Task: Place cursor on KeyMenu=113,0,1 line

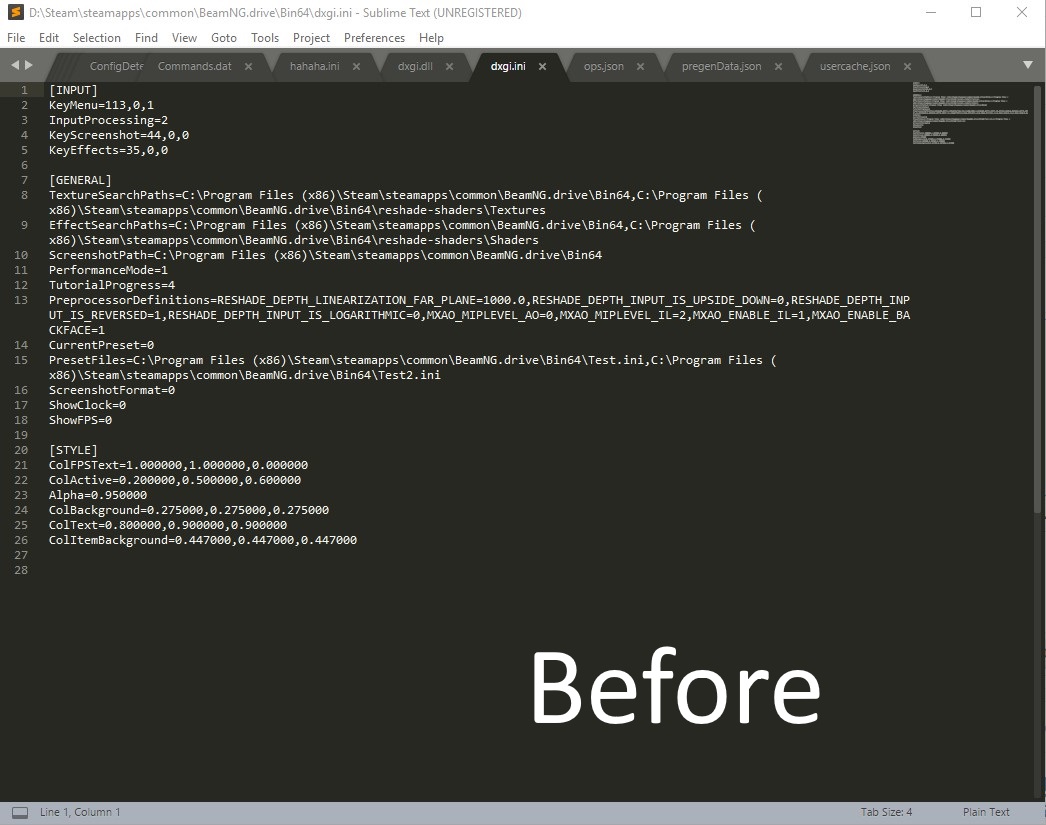Action: click(x=101, y=105)
